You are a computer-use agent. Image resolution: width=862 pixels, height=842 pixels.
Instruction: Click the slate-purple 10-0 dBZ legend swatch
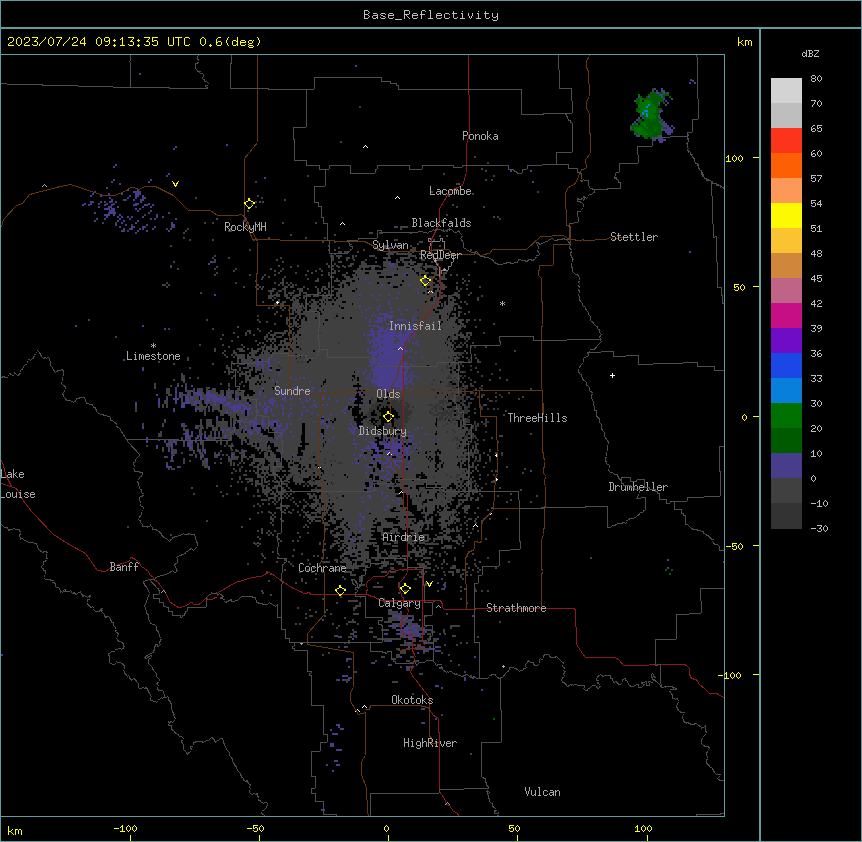pyautogui.click(x=786, y=466)
